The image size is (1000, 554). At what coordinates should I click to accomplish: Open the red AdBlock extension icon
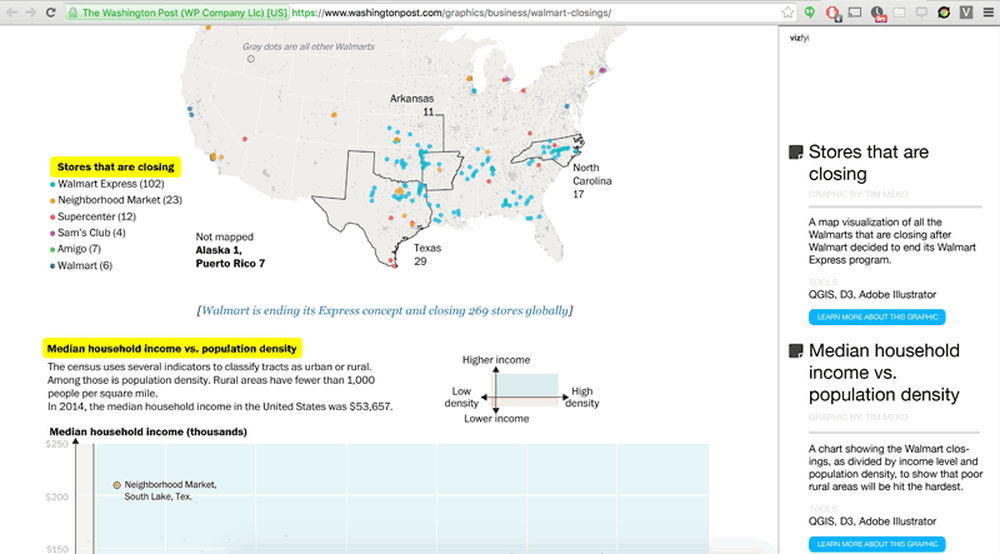pos(832,13)
